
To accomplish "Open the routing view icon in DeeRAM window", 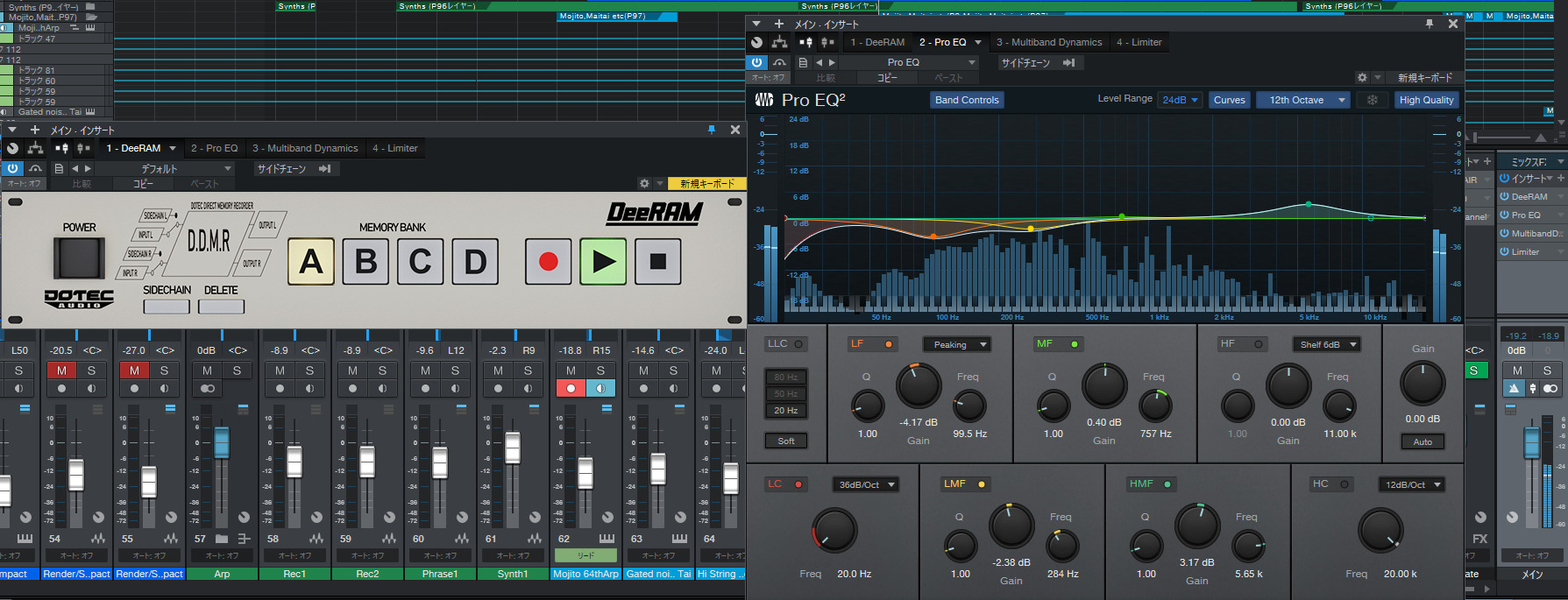I will click(x=36, y=148).
